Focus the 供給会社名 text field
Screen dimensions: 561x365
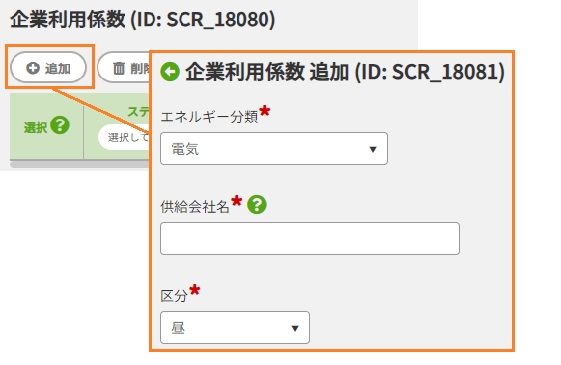310,238
